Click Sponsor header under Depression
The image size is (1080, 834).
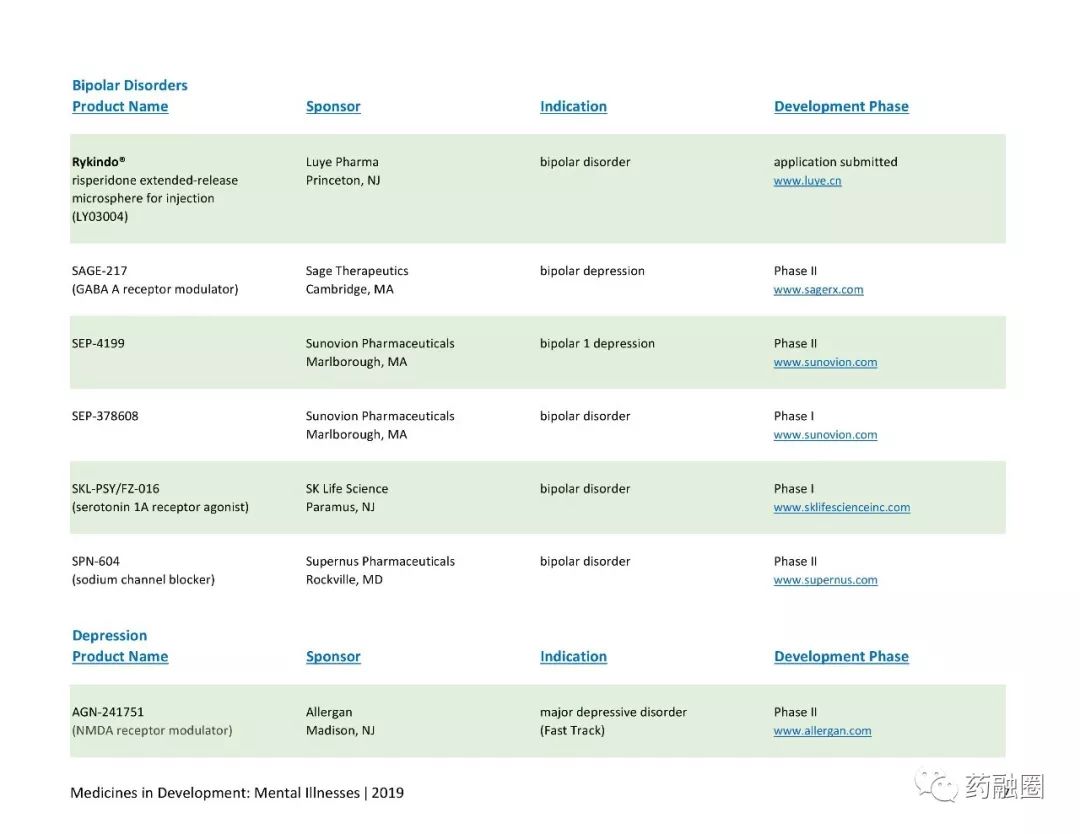pos(333,657)
